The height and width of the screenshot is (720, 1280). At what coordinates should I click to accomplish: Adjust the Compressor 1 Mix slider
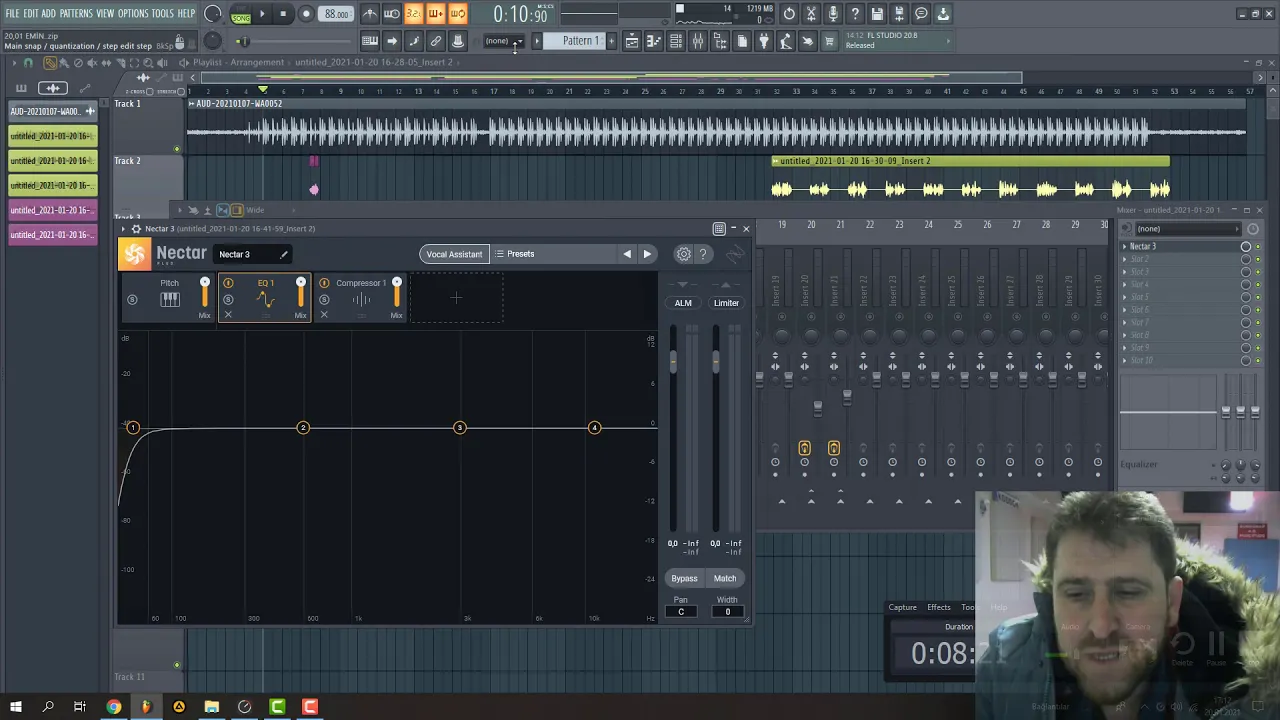397,293
